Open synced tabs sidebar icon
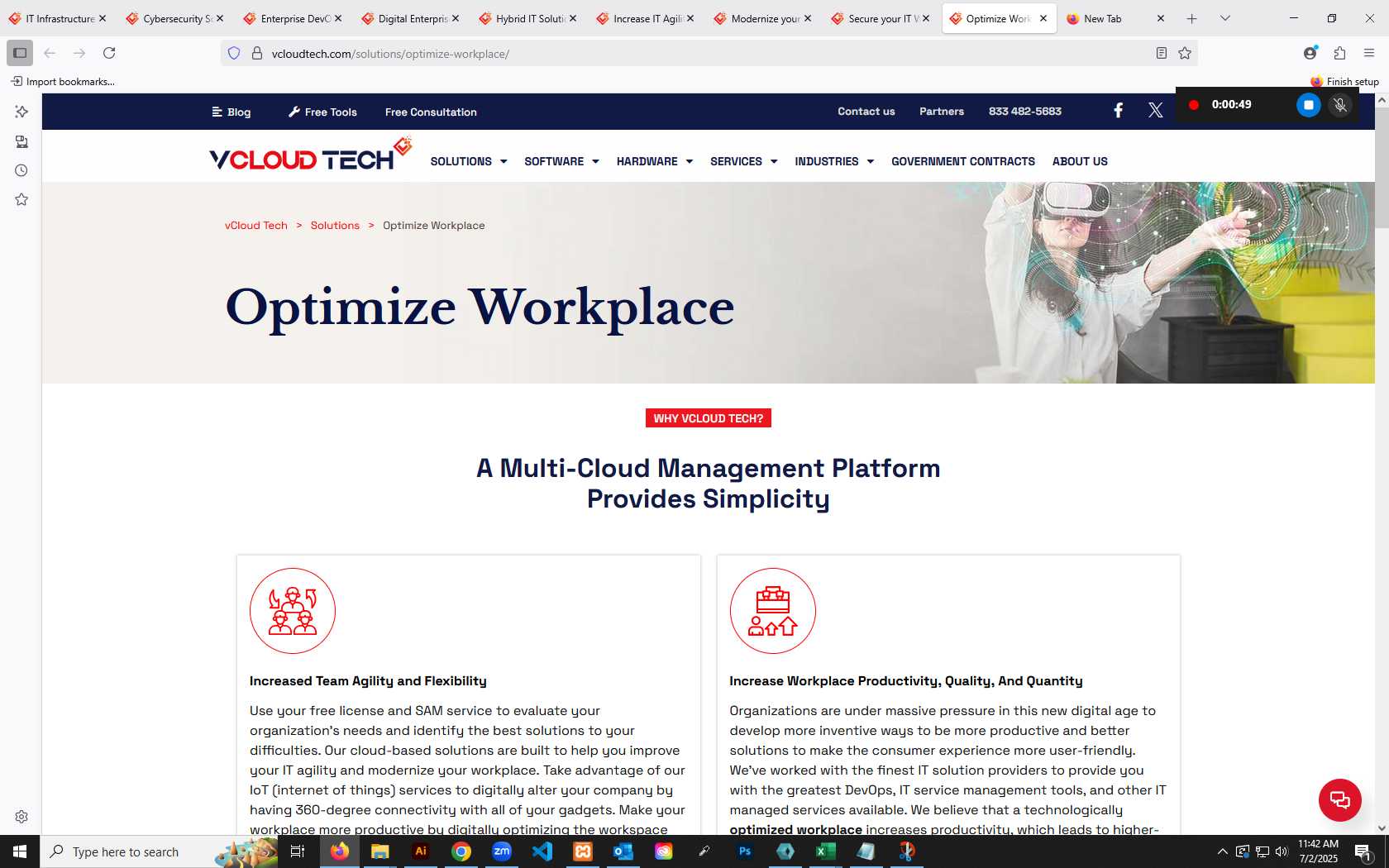1389x868 pixels. (21, 141)
